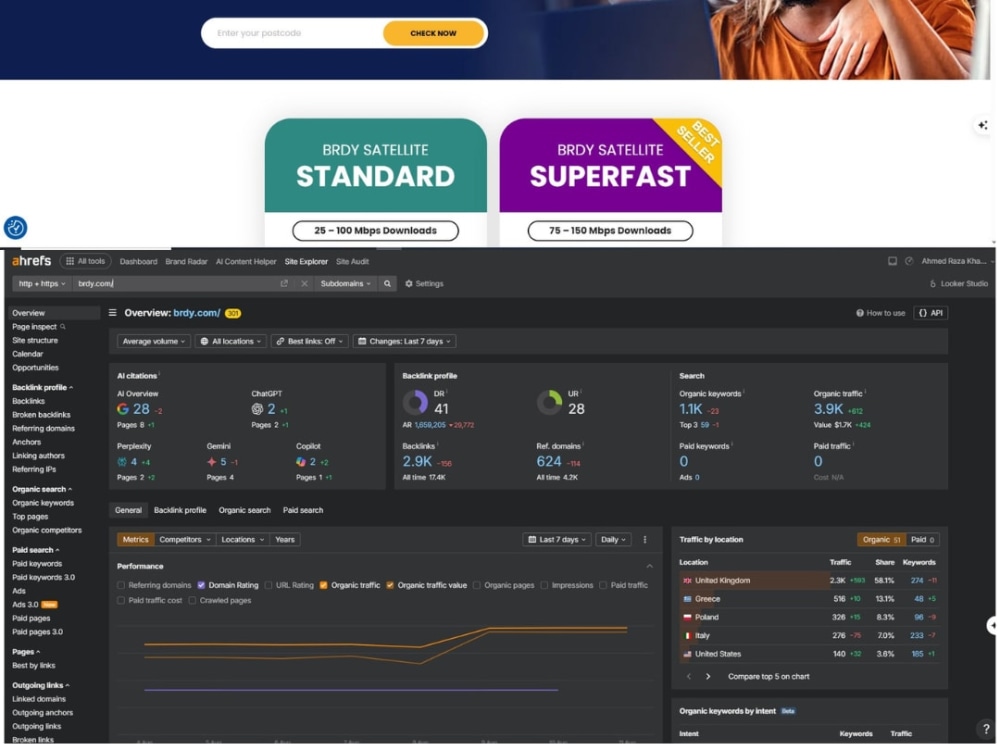This screenshot has height=750, width=1000.
Task: Open the Dashboard menu item
Action: click(138, 261)
